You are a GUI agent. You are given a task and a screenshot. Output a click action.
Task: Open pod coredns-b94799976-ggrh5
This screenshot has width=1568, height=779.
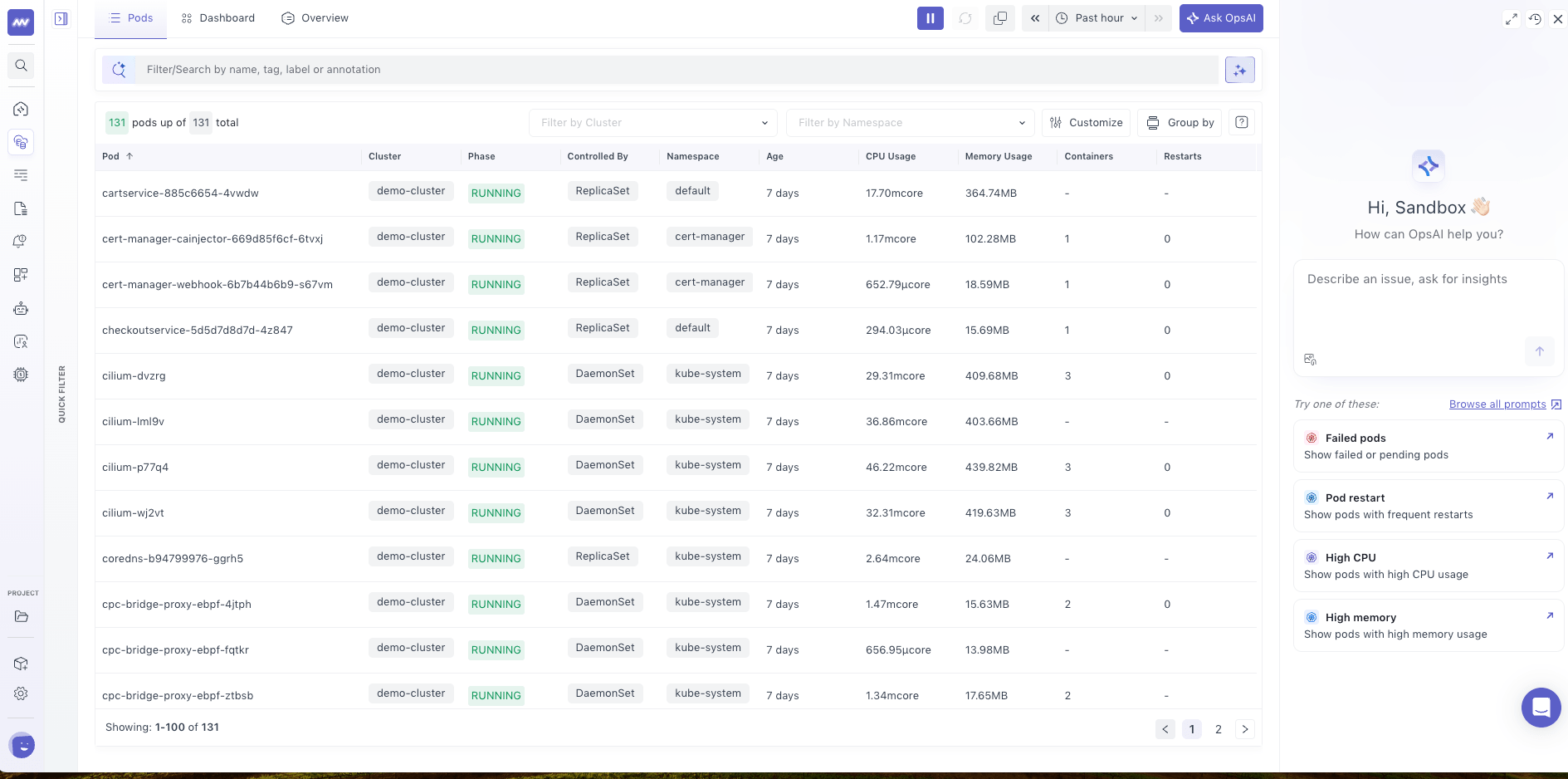pos(173,559)
